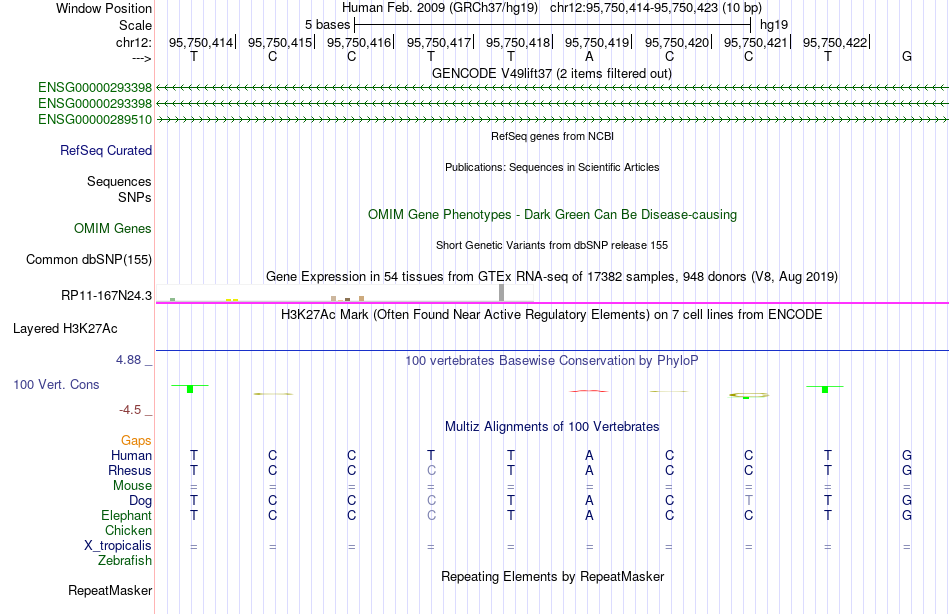Click the 95,750,419 ruler coordinate

coord(597,42)
